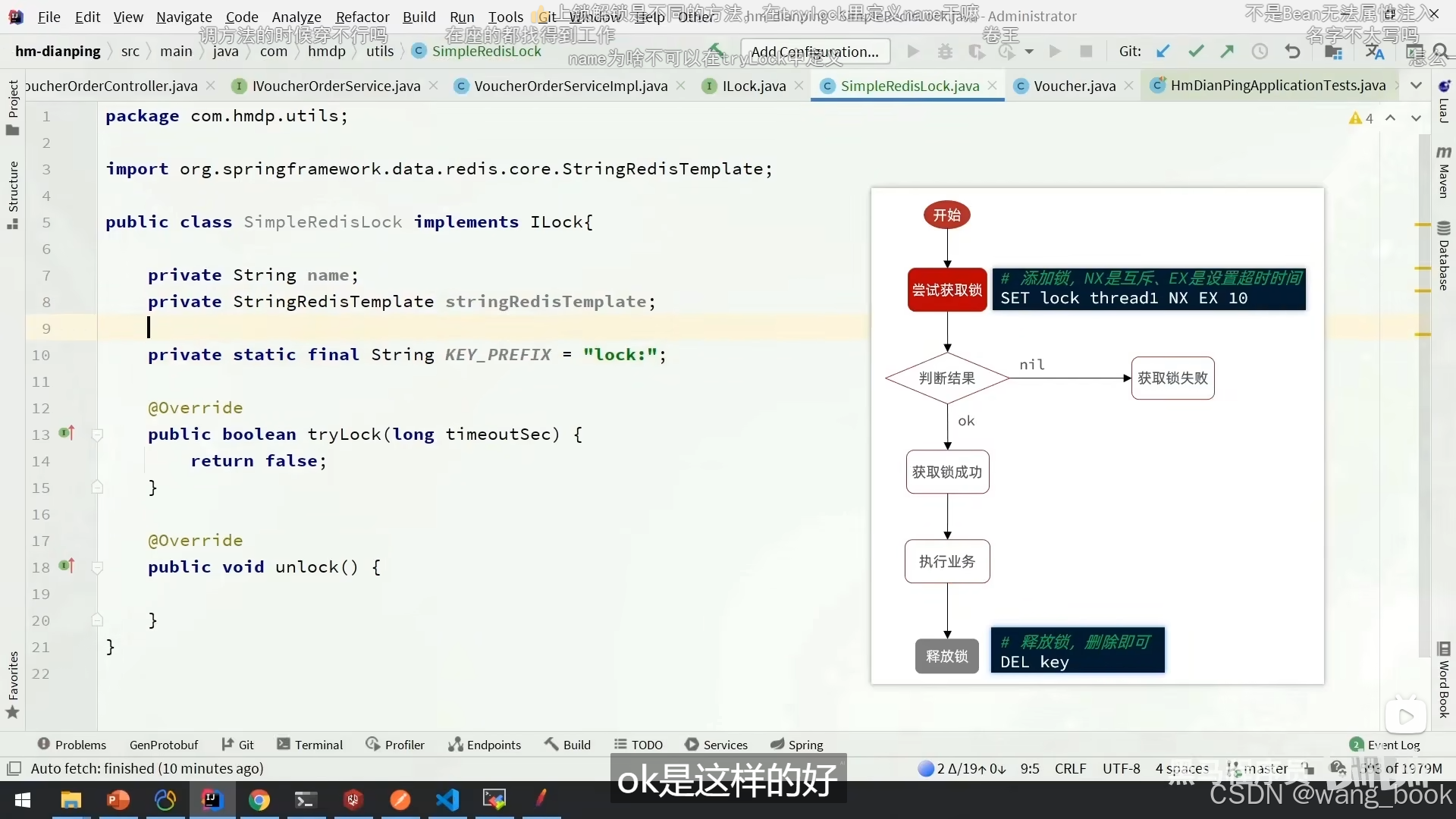
Task: Open Git show history clock icon
Action: [1260, 52]
